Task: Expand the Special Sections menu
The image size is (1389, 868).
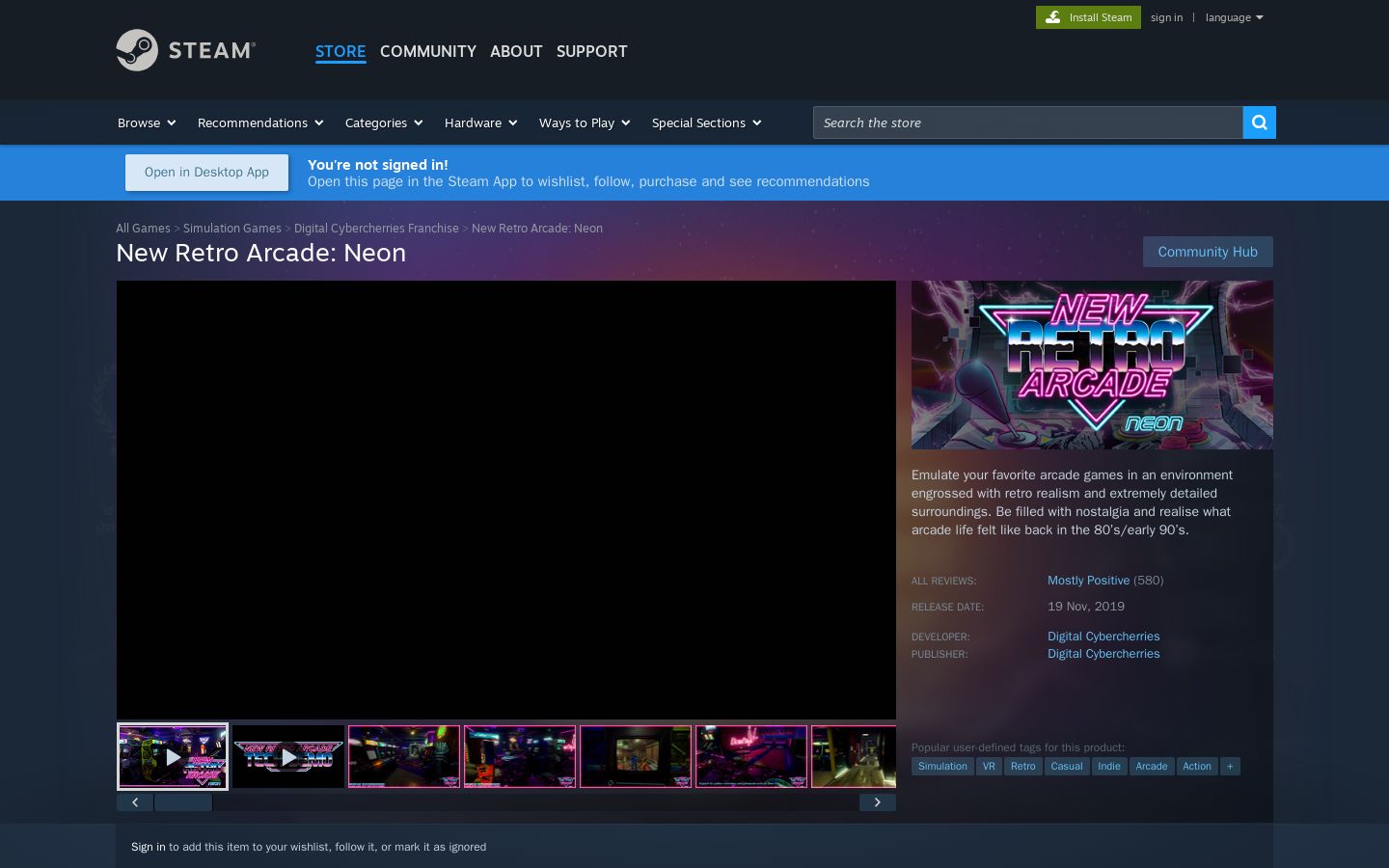Action: pyautogui.click(x=707, y=122)
